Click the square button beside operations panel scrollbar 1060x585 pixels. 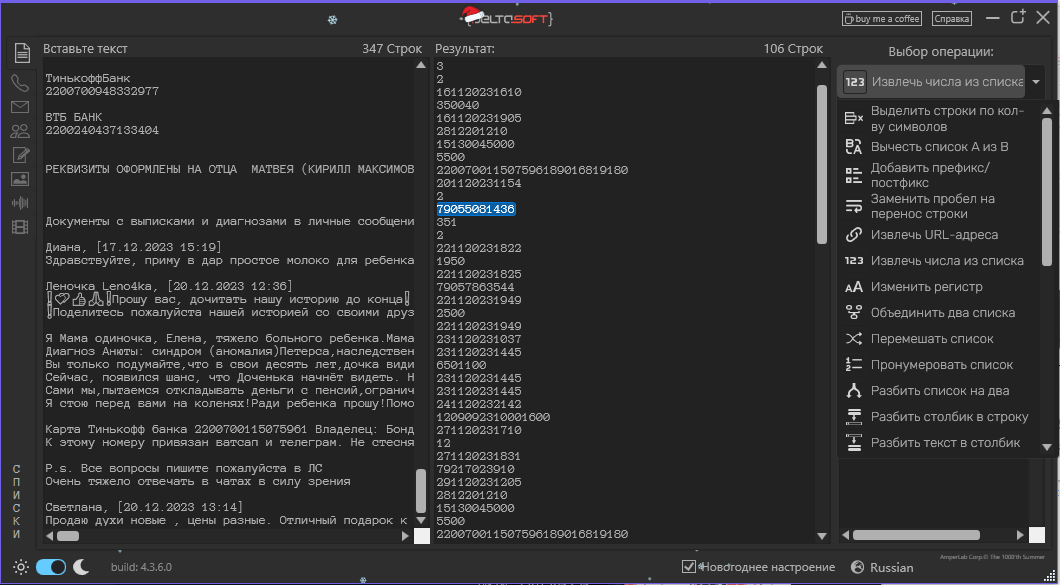coord(1037,536)
